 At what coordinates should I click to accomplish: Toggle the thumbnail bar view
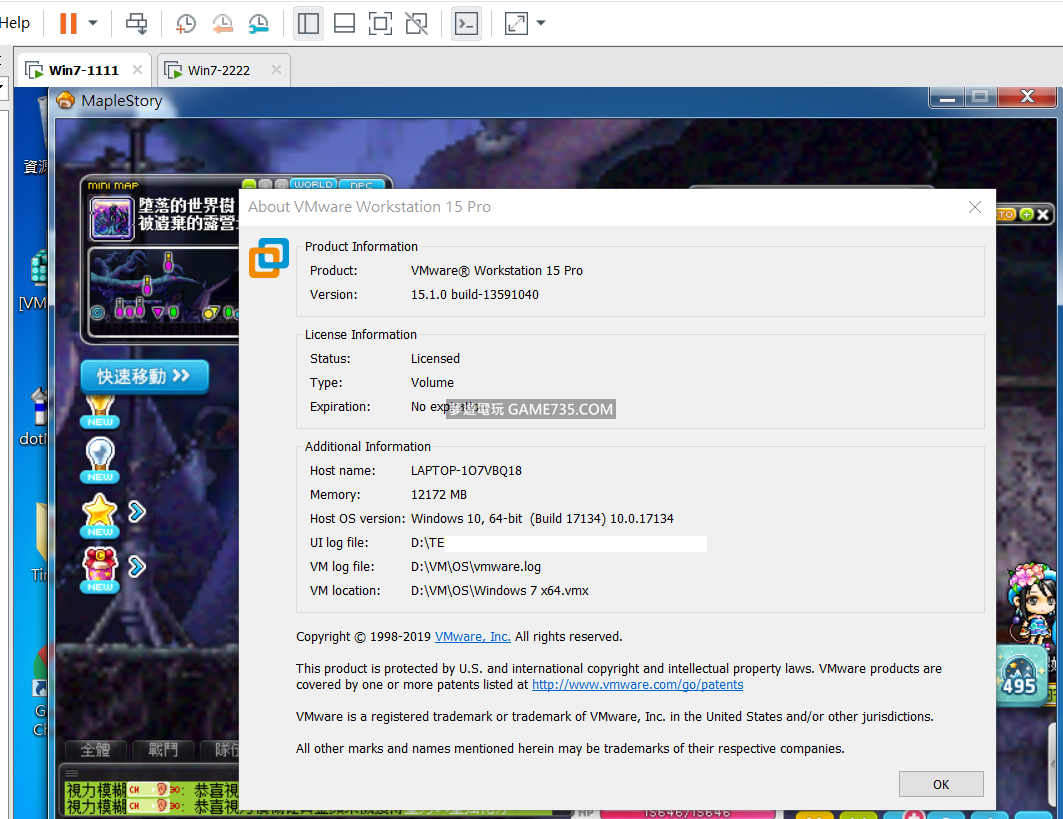pyautogui.click(x=344, y=23)
